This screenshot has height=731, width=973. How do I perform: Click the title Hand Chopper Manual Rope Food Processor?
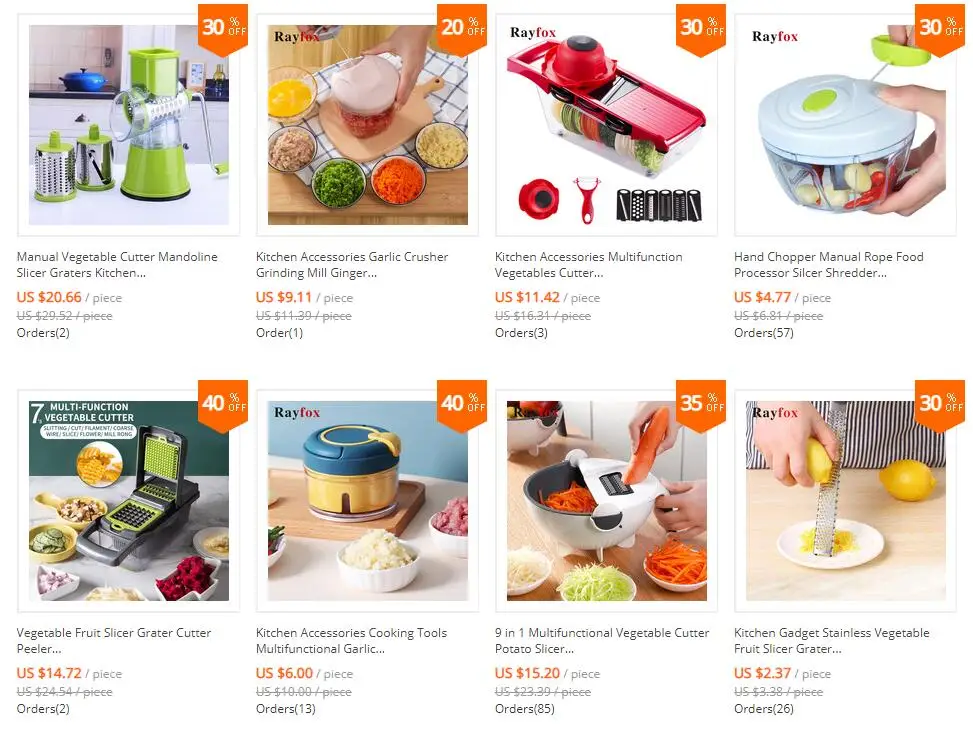click(828, 264)
